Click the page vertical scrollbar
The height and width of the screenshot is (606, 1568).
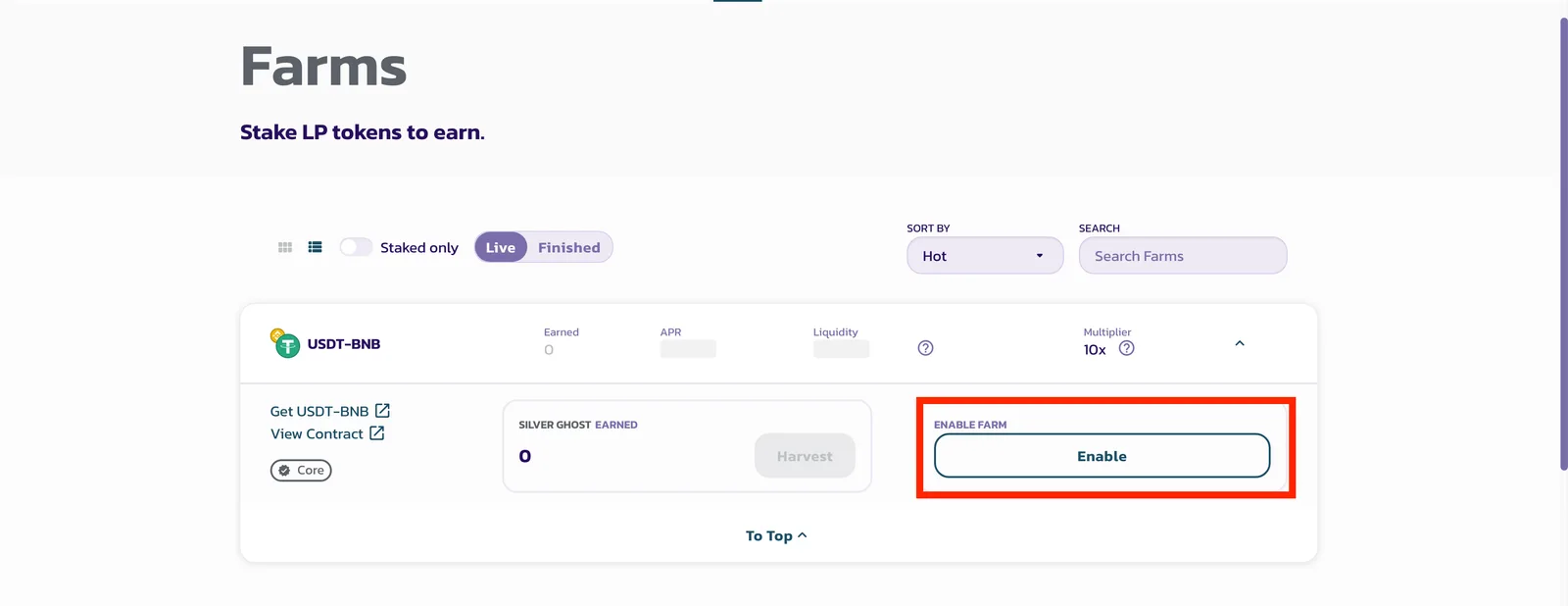click(1563, 244)
